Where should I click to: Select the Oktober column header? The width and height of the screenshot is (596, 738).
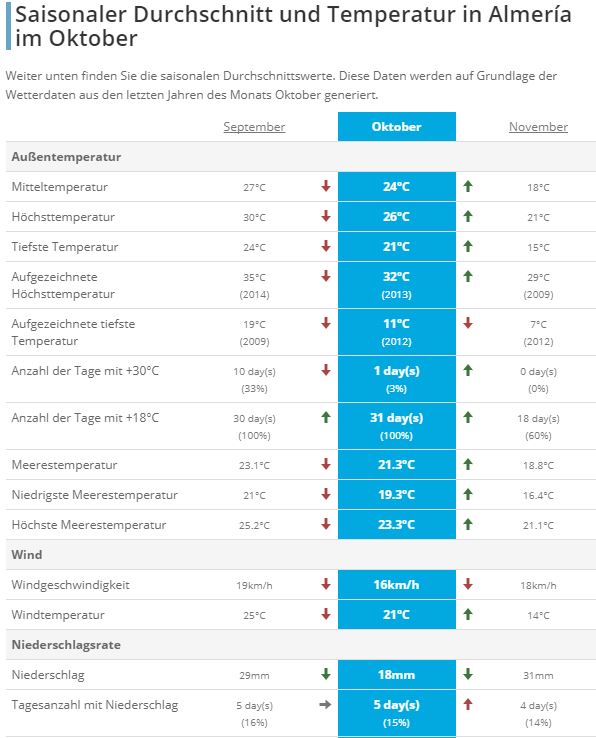396,127
